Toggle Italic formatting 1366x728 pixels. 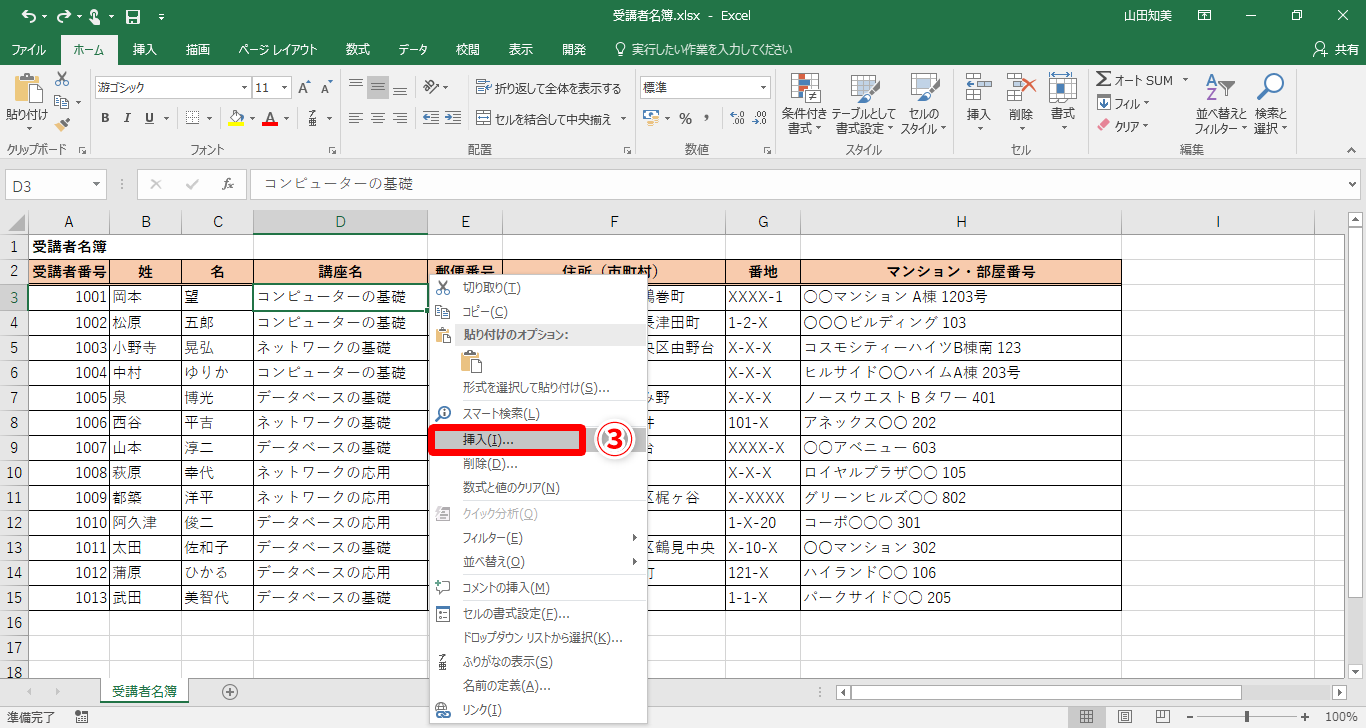coord(127,118)
